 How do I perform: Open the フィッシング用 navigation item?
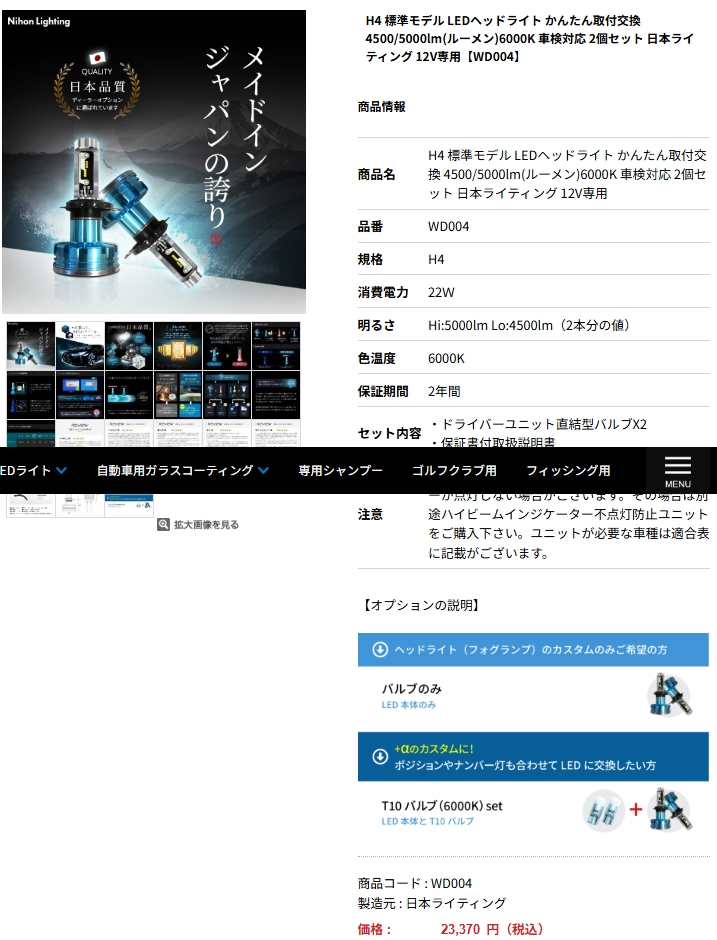[x=568, y=470]
